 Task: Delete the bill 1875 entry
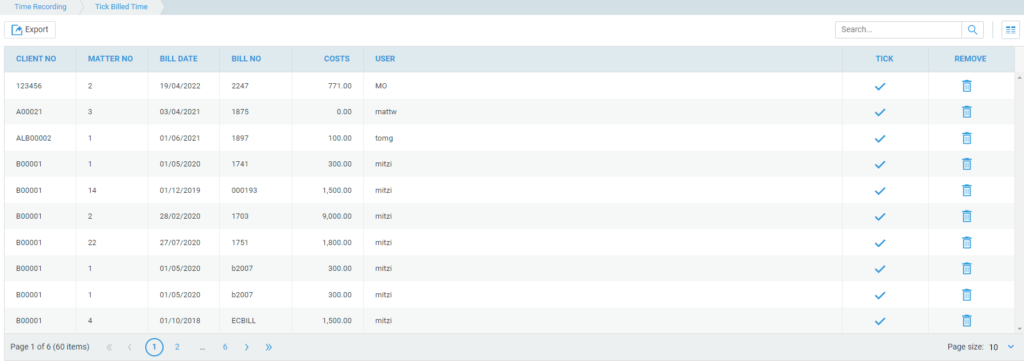(967, 112)
